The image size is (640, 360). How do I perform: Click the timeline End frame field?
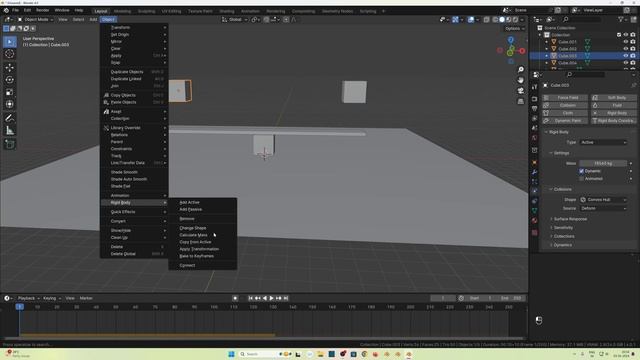pos(511,298)
